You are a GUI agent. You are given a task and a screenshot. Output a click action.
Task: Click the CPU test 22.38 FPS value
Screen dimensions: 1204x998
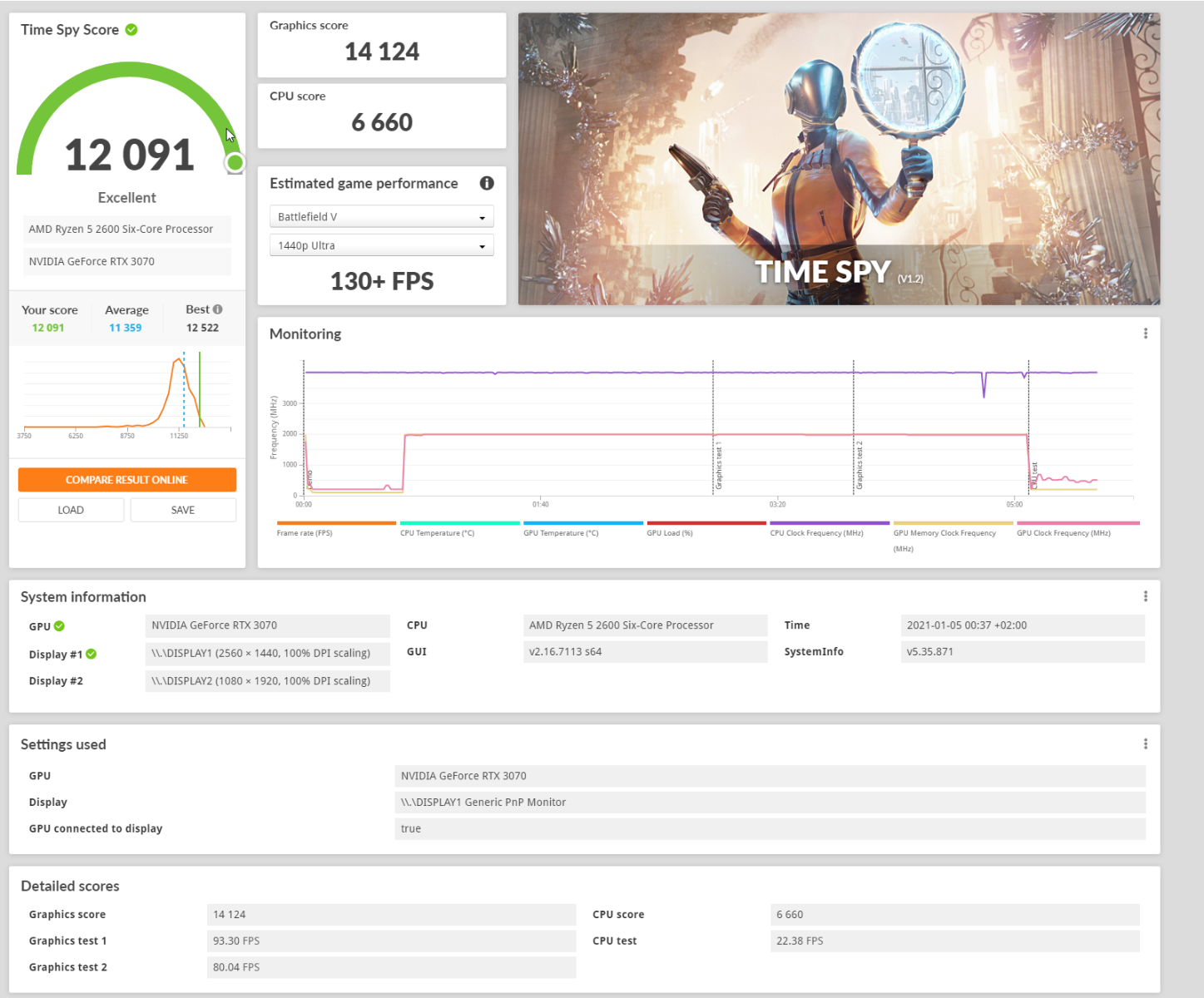[x=955, y=941]
